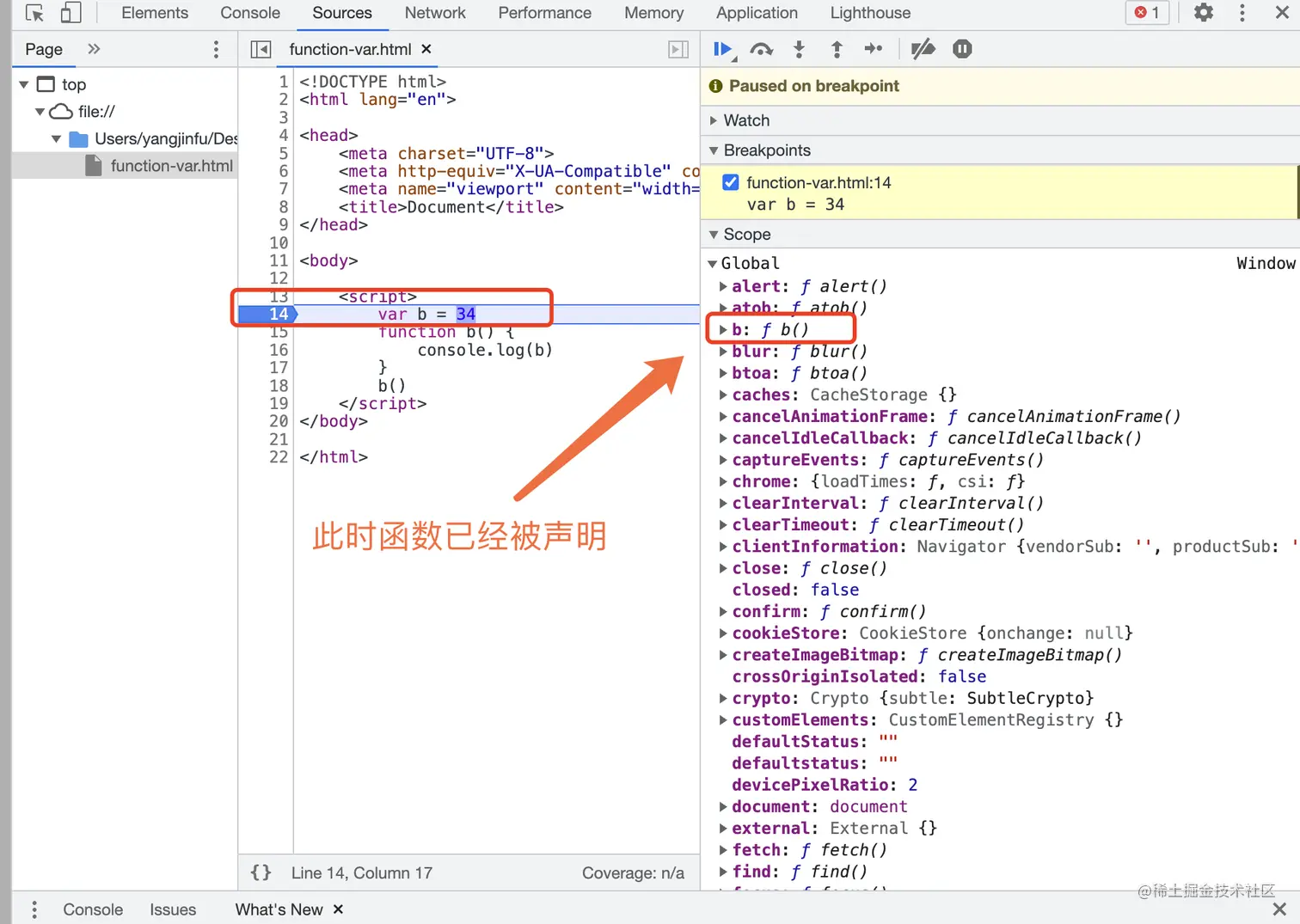This screenshot has height=924, width=1300.
Task: Expand the document entry
Action: pos(724,806)
